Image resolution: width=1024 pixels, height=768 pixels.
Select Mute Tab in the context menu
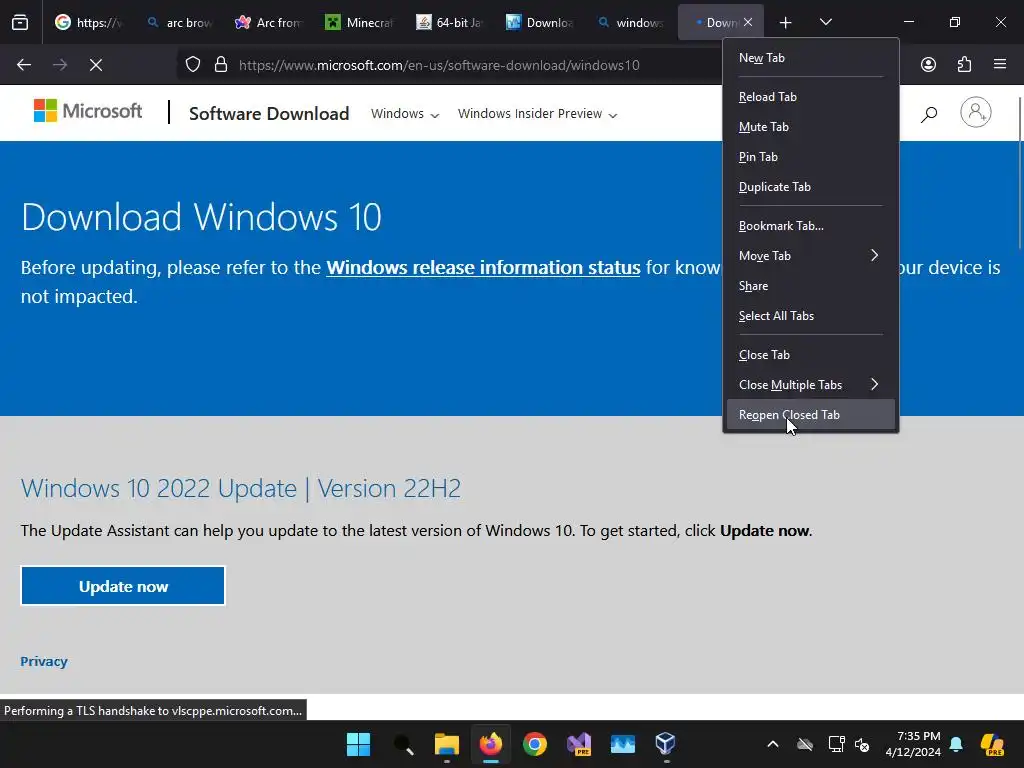[x=810, y=127]
